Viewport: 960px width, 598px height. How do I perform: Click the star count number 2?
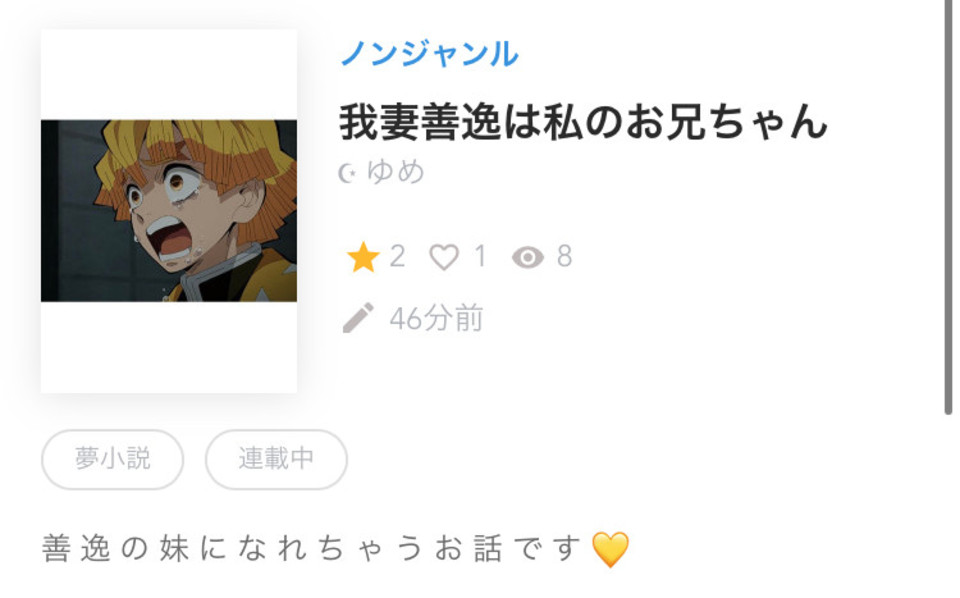point(397,256)
